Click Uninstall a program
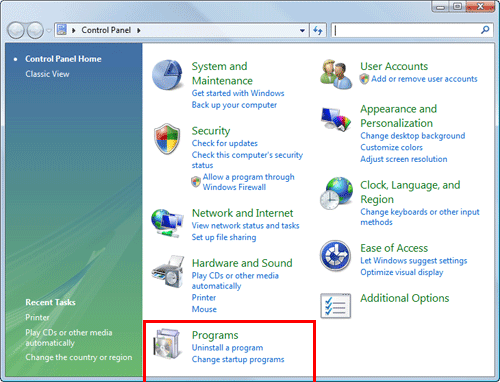The image size is (500, 382). [227, 348]
